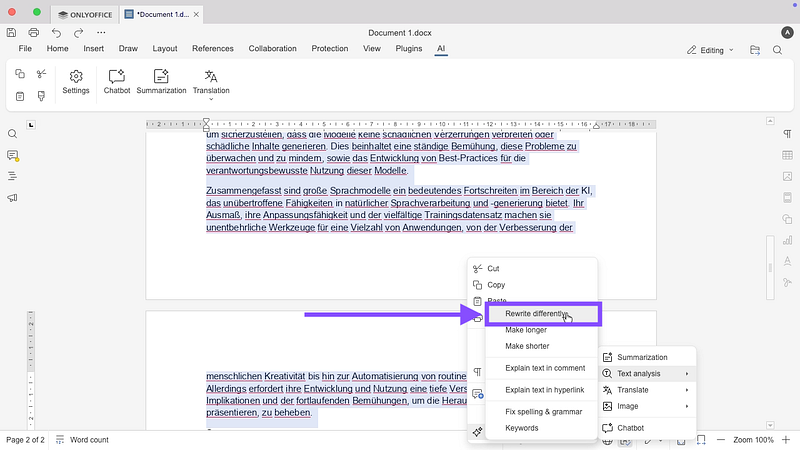Open the Search panel in left sidebar
This screenshot has height=450, width=800.
pos(13,134)
